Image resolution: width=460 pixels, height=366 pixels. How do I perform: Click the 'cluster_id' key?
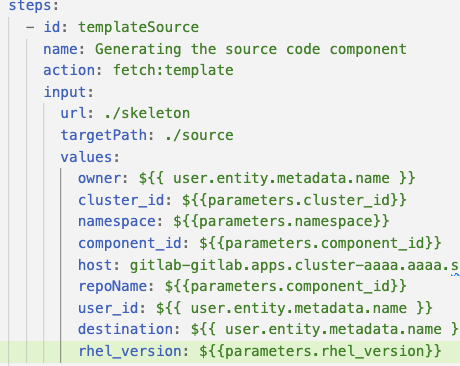(121, 200)
